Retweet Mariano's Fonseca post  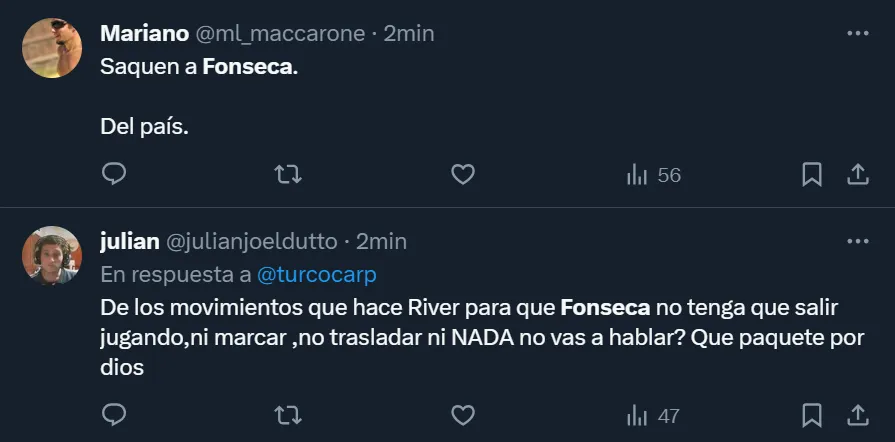pyautogui.click(x=288, y=175)
